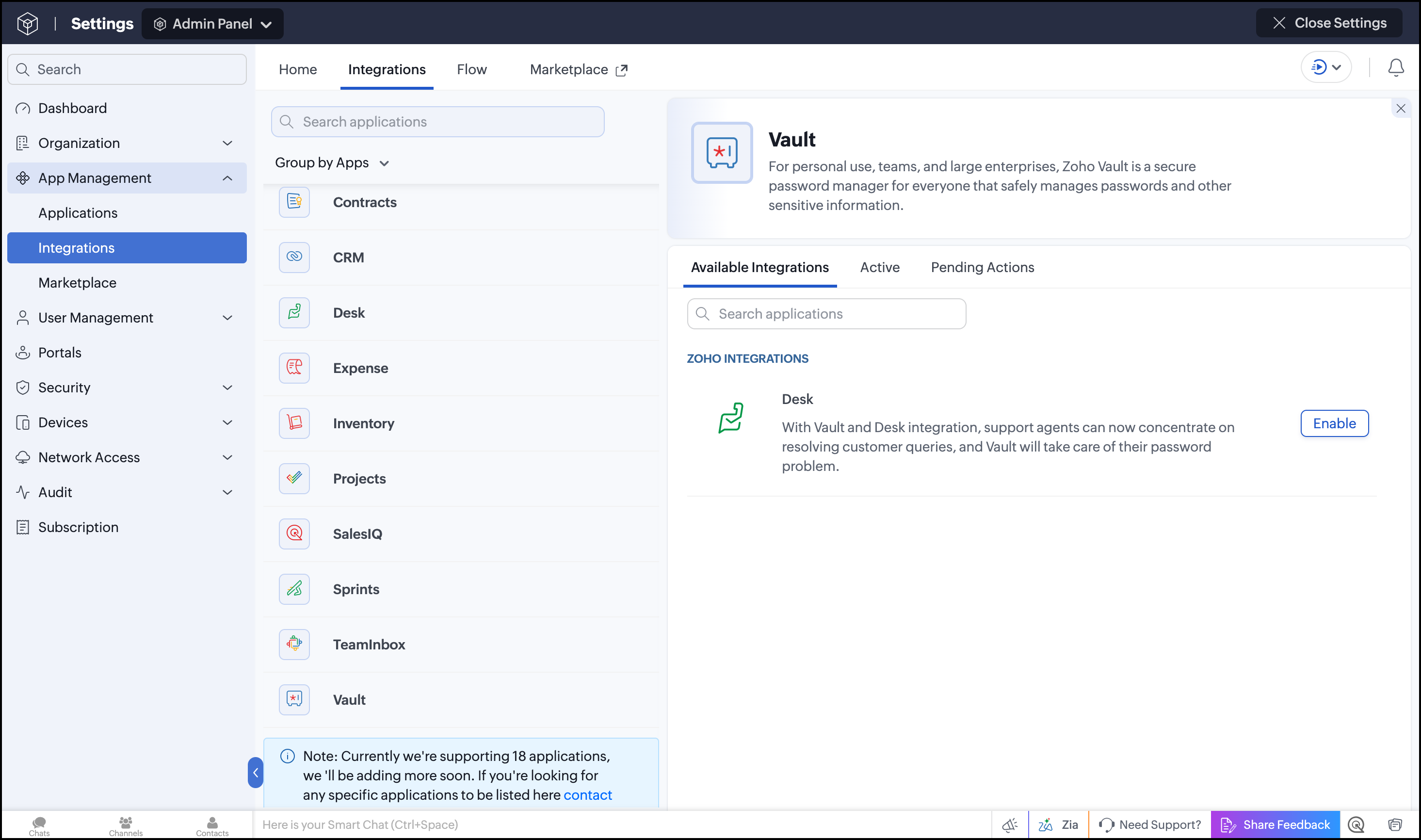This screenshot has width=1421, height=840.
Task: Open the Pending Actions tab
Action: tap(982, 267)
